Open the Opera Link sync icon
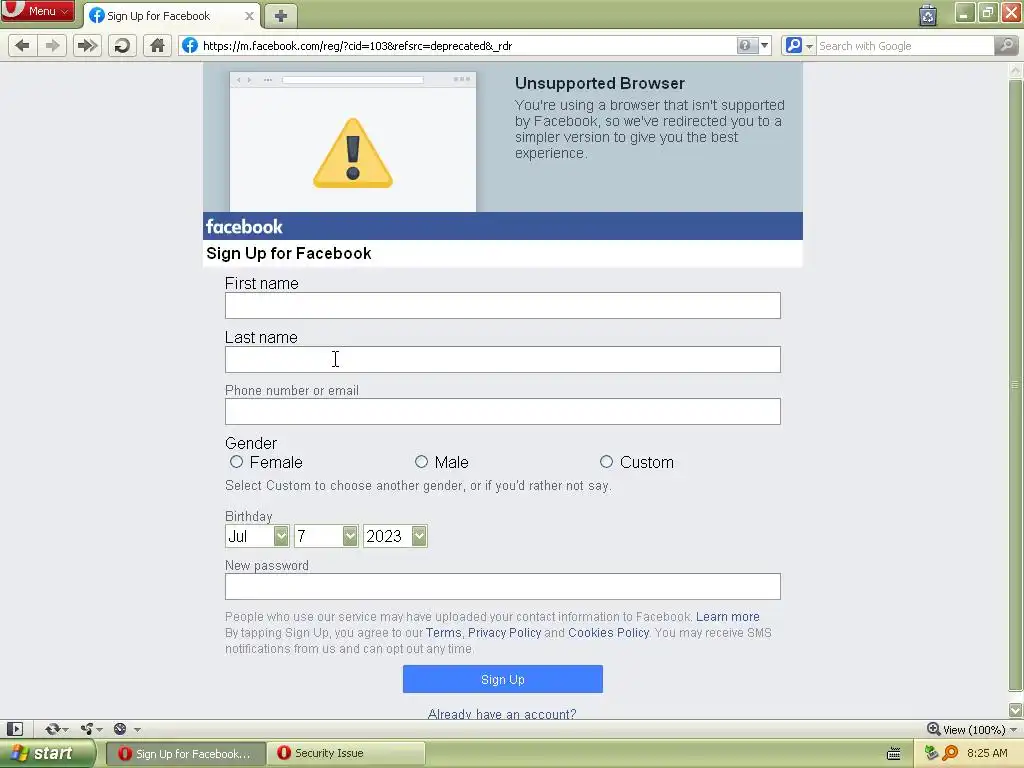This screenshot has width=1024, height=768. (x=52, y=729)
